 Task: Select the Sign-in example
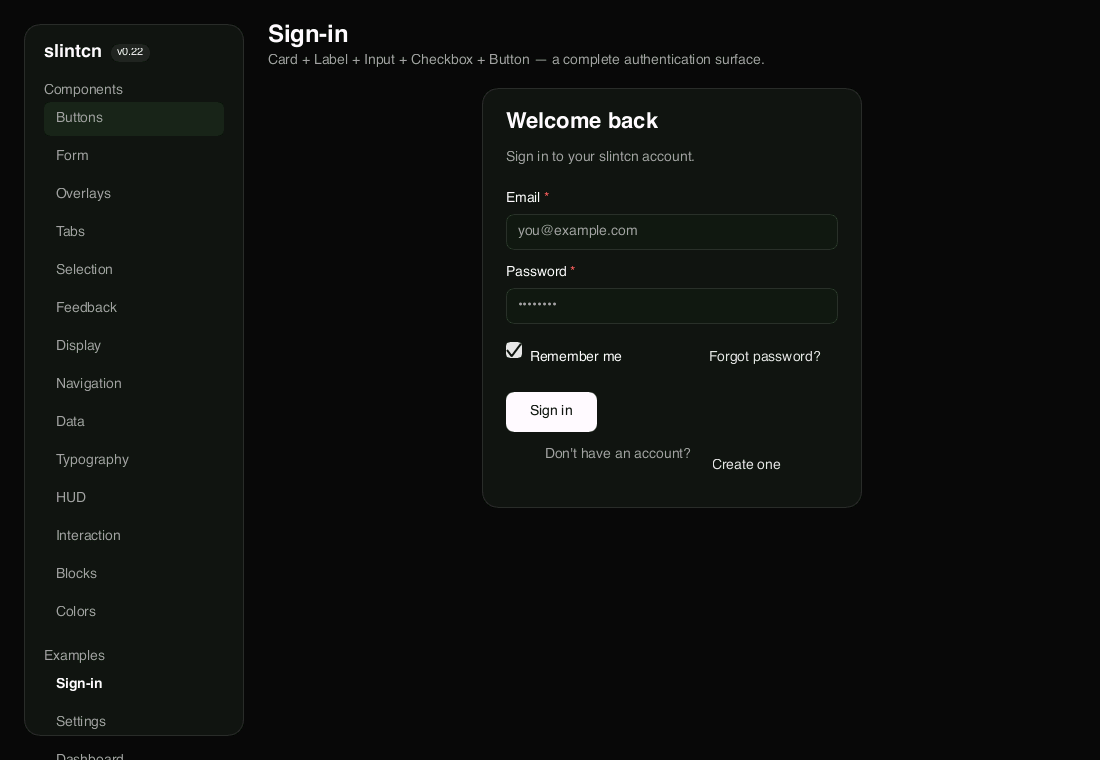(x=134, y=684)
